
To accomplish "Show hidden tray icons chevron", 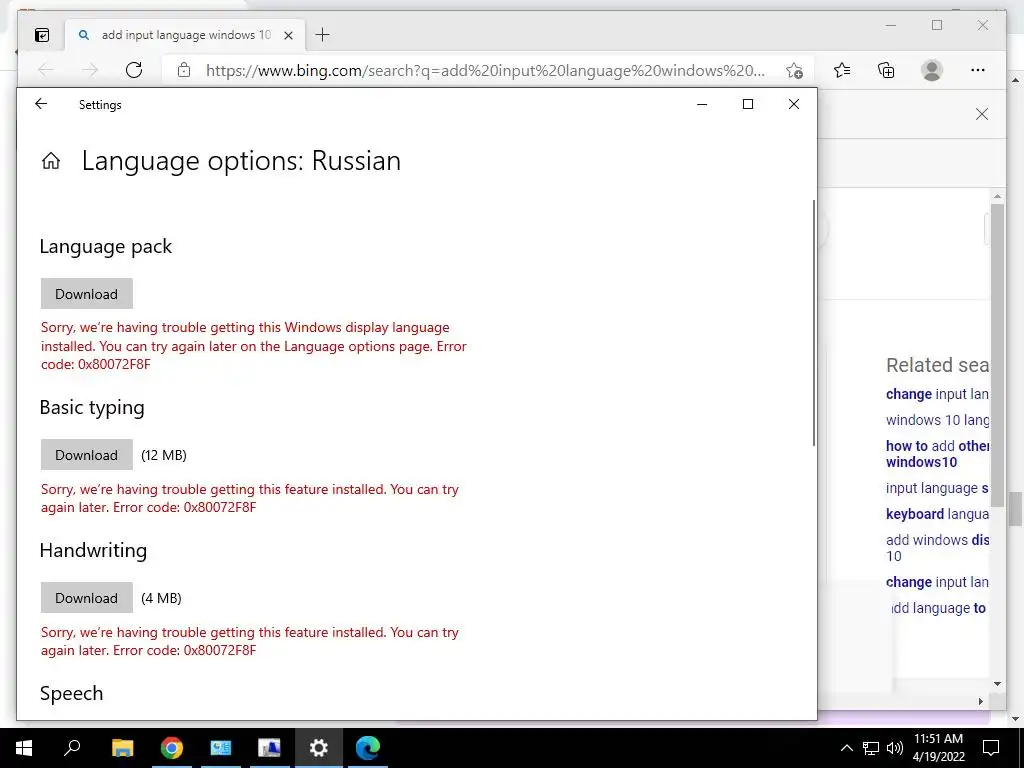I will coord(846,748).
